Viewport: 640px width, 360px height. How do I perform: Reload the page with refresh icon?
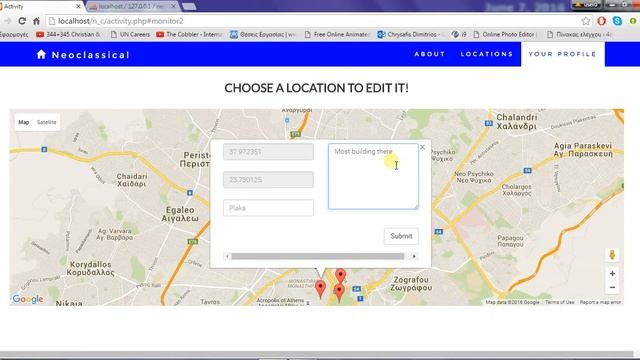pyautogui.click(x=22, y=21)
